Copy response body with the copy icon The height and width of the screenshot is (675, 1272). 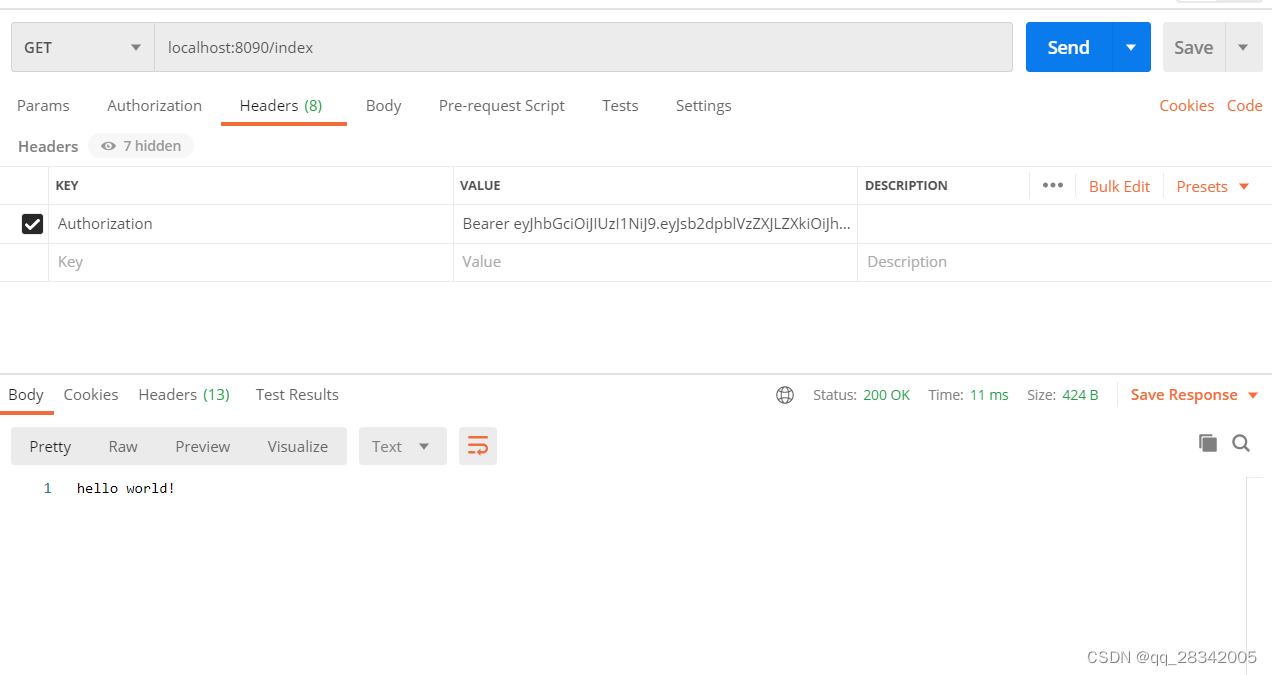(x=1208, y=443)
